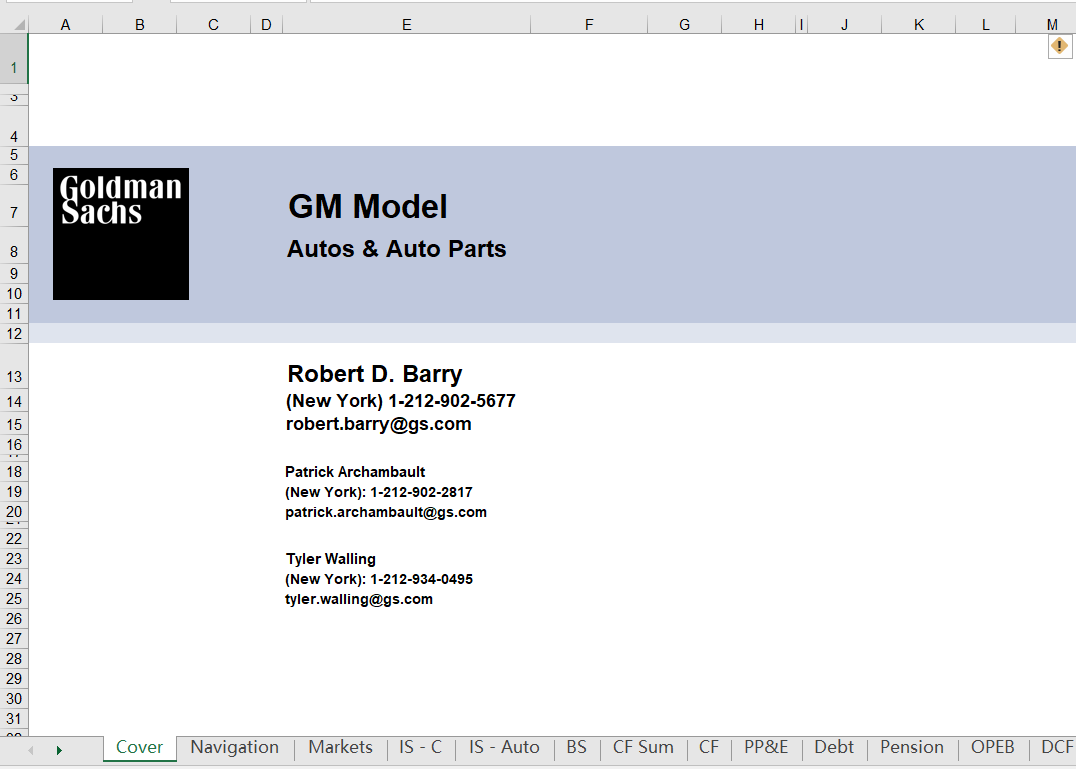Click the robert.barry@gs.com email cell

pyautogui.click(x=379, y=424)
